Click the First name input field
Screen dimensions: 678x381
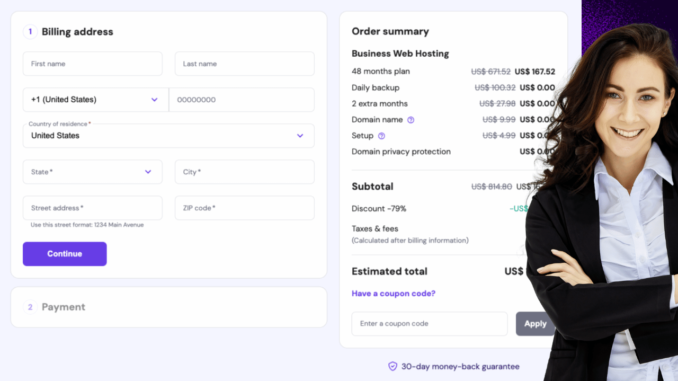coord(93,64)
